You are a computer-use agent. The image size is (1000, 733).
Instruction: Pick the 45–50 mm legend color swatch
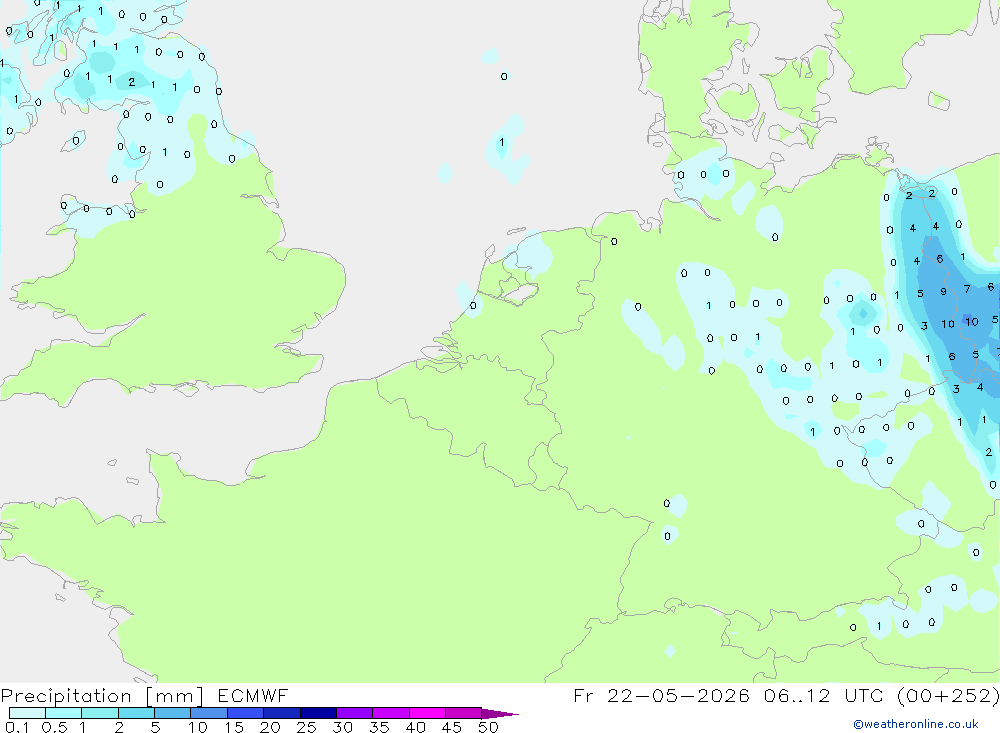[464, 713]
